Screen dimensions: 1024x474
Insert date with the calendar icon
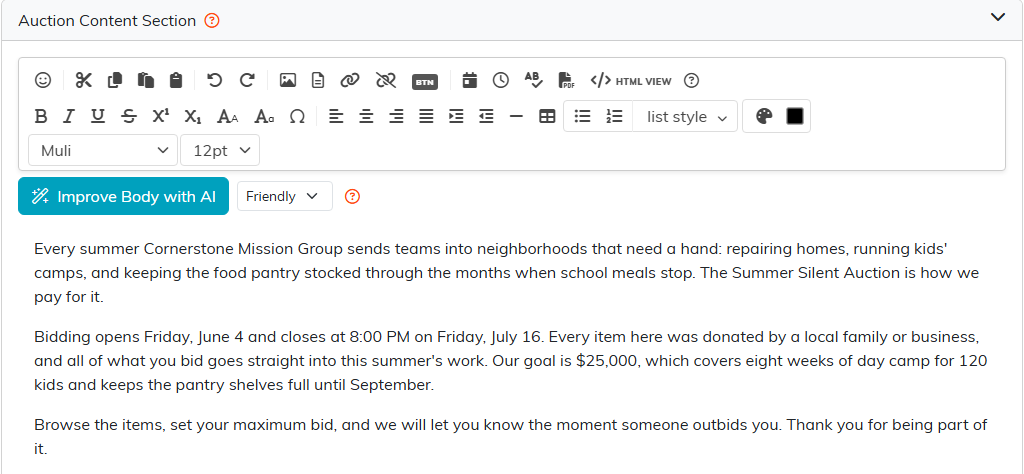[x=470, y=80]
